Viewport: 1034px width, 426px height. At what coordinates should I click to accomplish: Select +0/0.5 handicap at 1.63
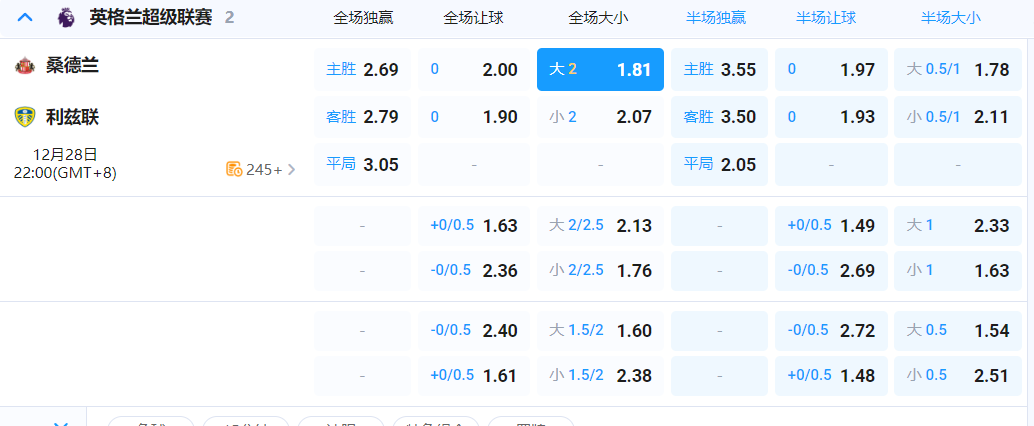click(473, 226)
